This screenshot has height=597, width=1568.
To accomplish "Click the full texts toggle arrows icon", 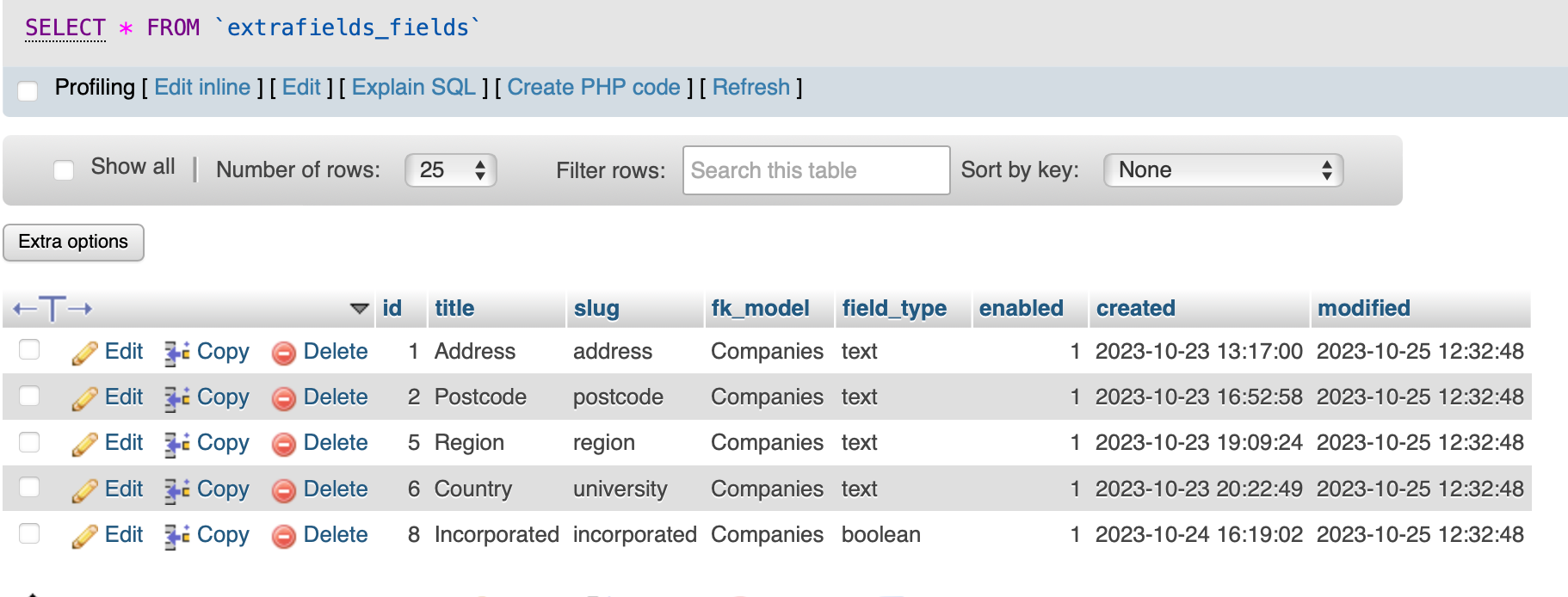I will [x=52, y=309].
